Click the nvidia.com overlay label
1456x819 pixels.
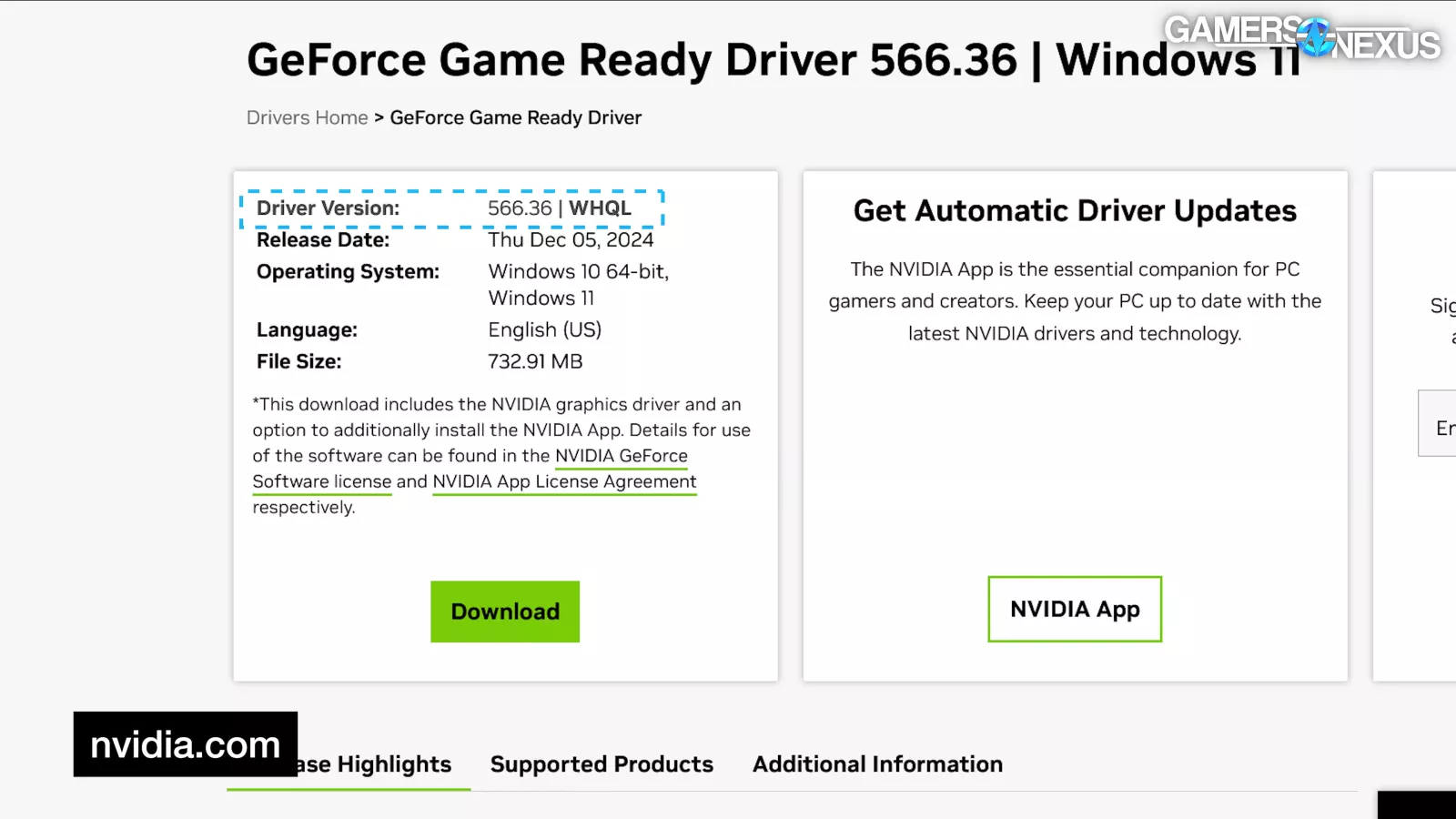186,744
